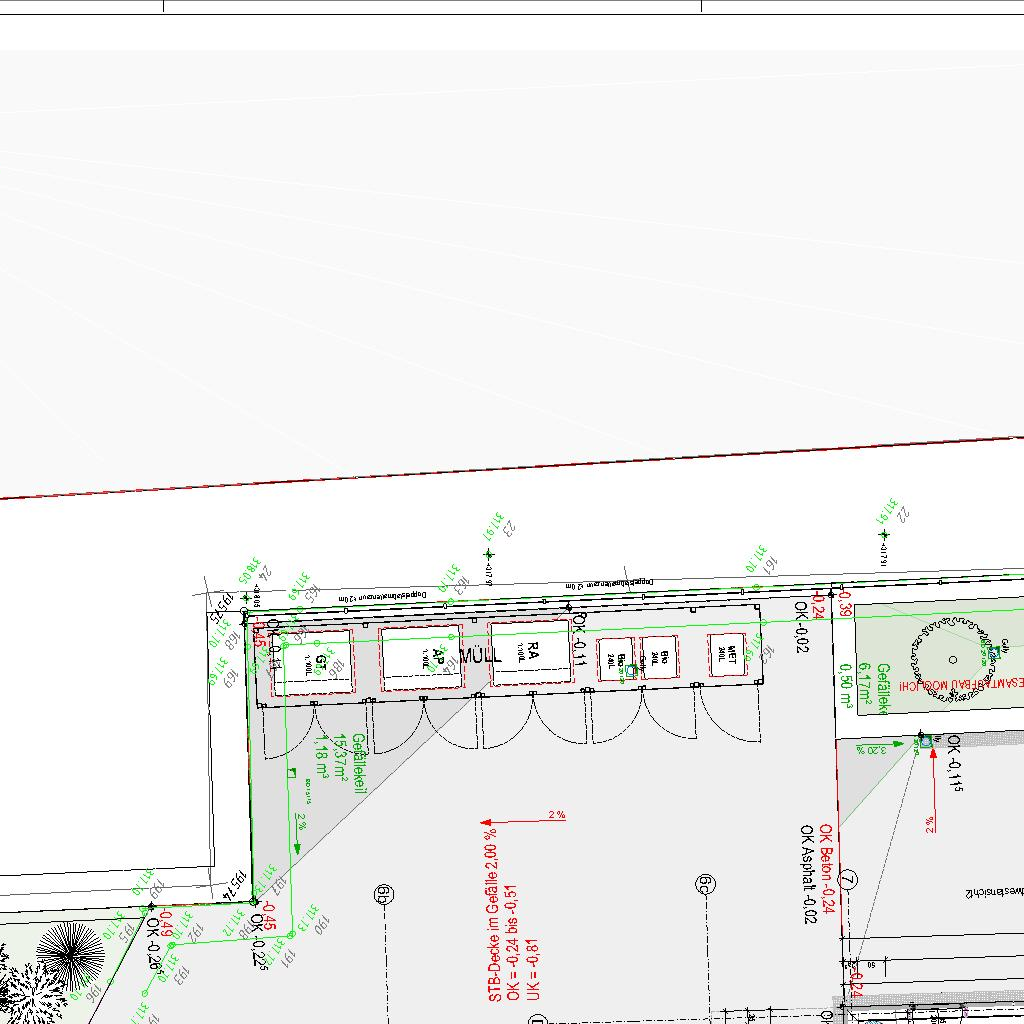Click the MÜLL room label
Viewport: 1024px width, 1024px height.
(x=480, y=656)
